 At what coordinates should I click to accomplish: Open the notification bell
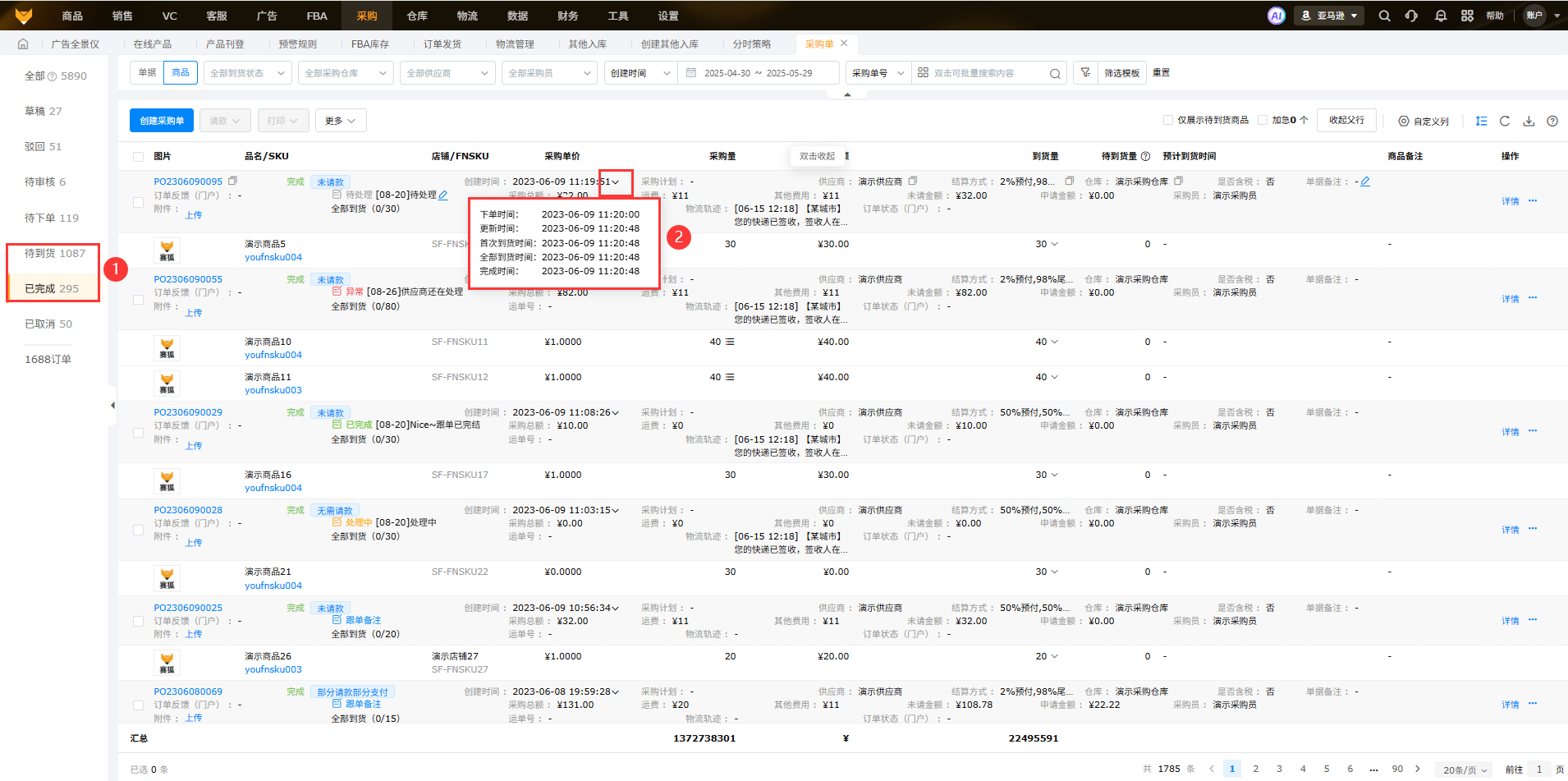(1440, 16)
